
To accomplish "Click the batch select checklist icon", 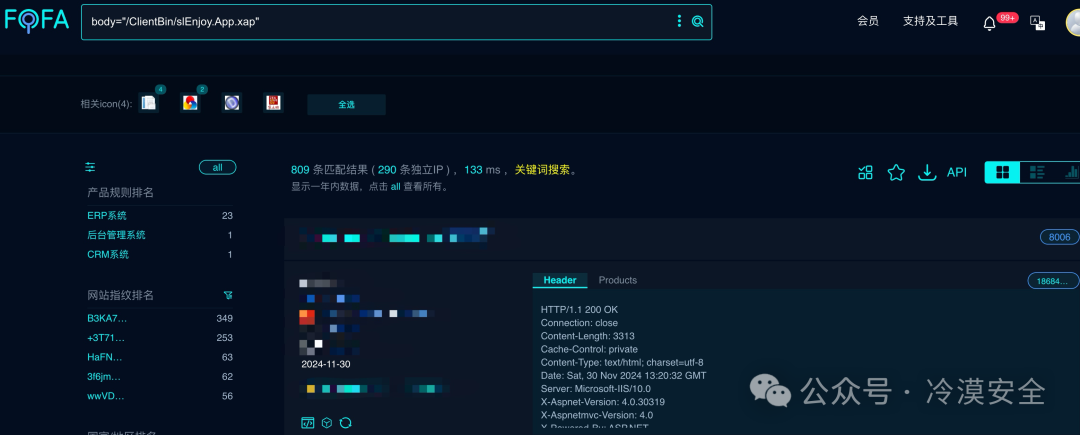I will coord(866,173).
